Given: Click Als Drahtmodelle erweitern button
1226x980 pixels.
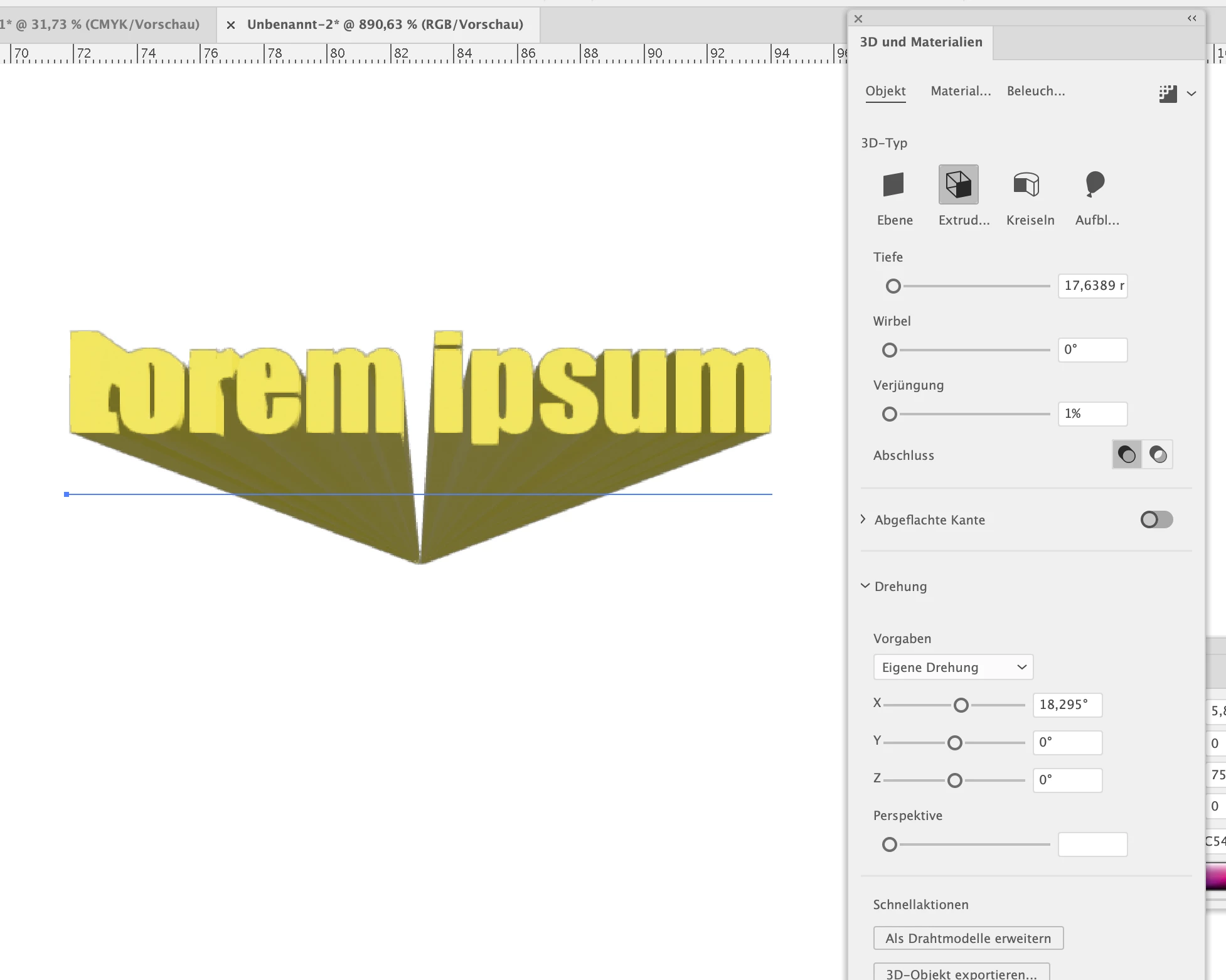Looking at the screenshot, I should pyautogui.click(x=968, y=939).
